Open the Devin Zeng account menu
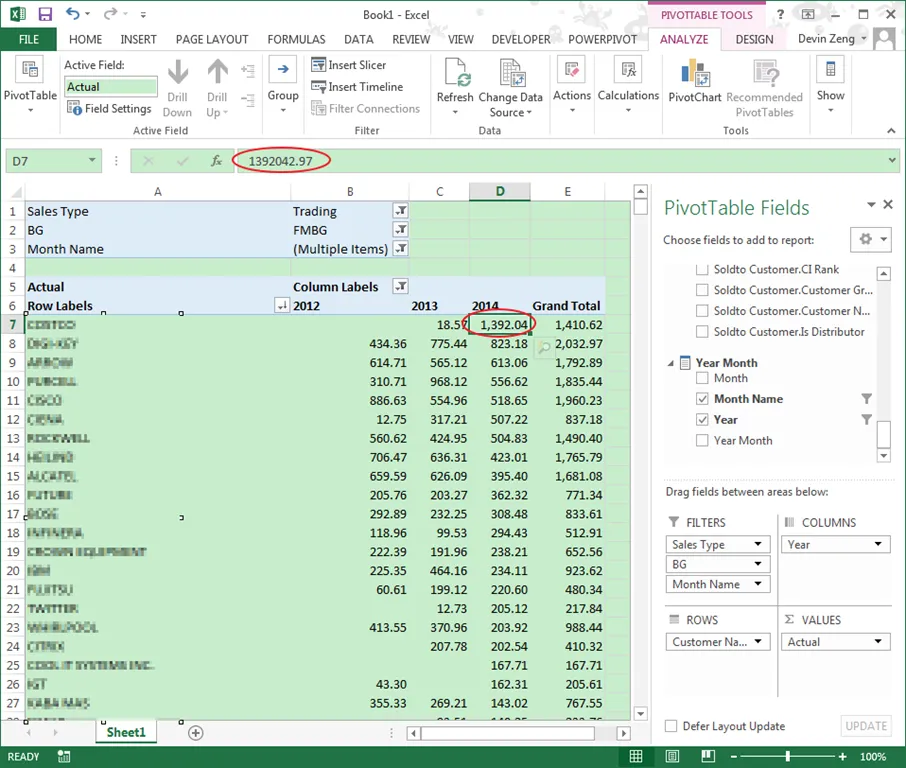The image size is (906, 768). tap(832, 39)
